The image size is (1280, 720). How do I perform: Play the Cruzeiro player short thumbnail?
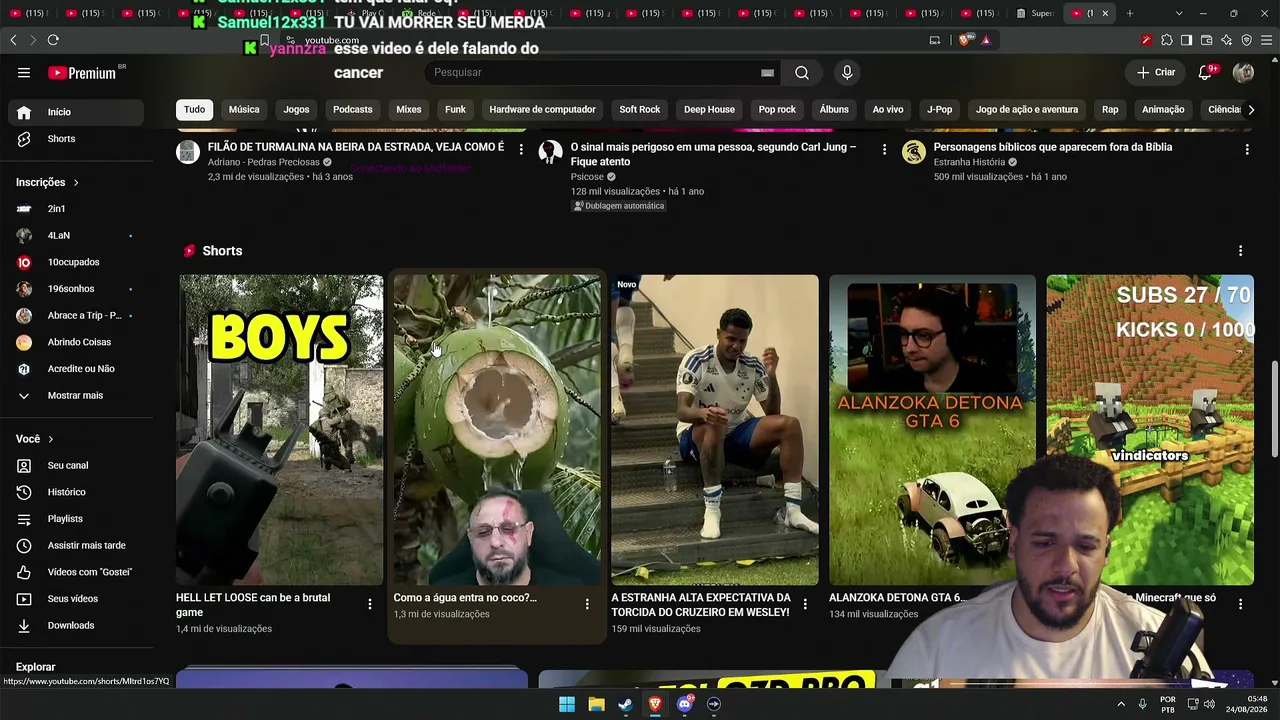(x=715, y=430)
